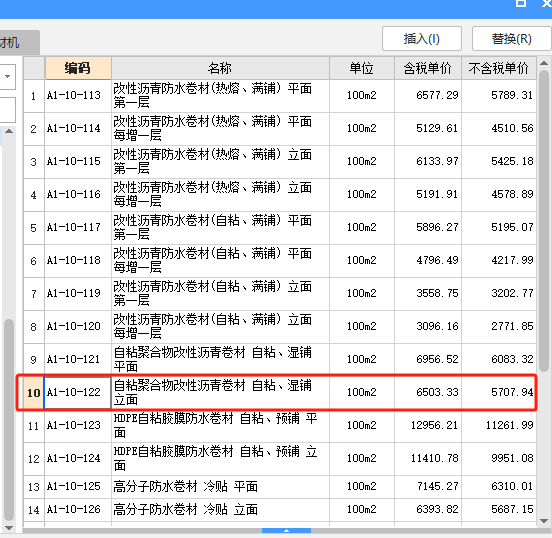Image resolution: width=552 pixels, height=538 pixels.
Task: Select row code A1-10-119
Action: pyautogui.click(x=74, y=293)
